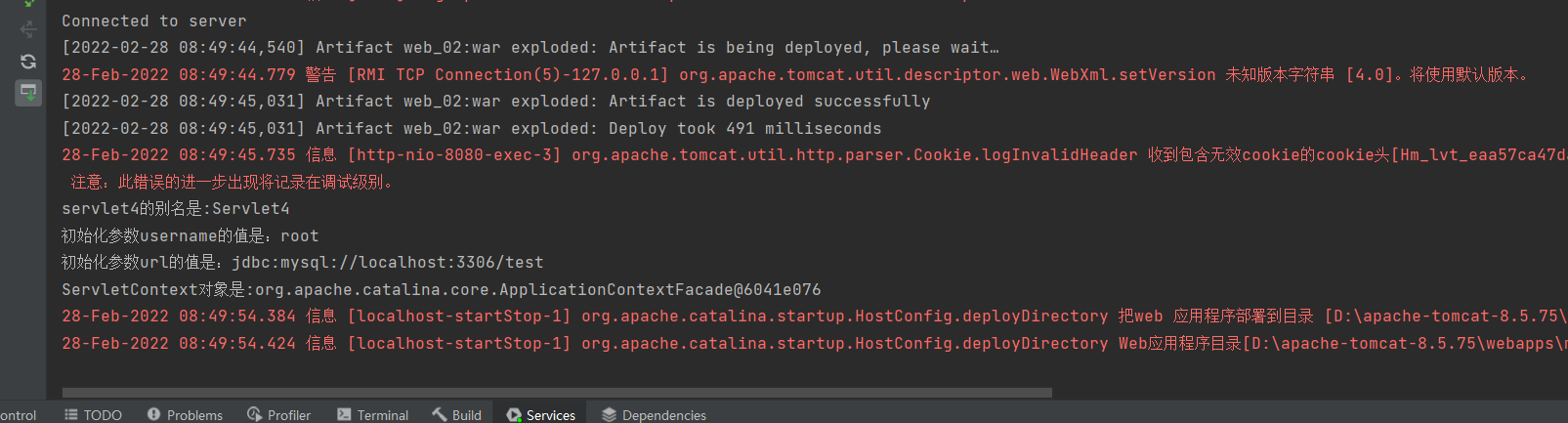Open the TODO tool window tab

point(94,415)
